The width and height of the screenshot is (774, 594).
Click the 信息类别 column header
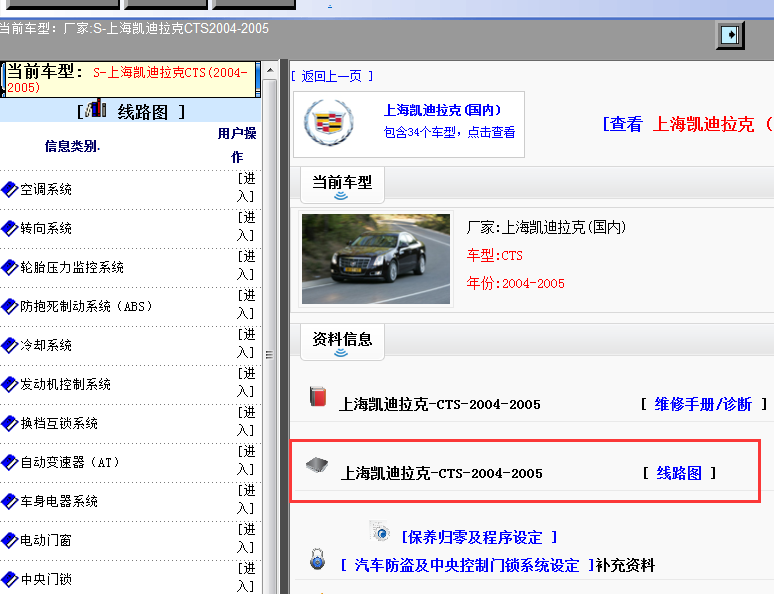[72, 146]
